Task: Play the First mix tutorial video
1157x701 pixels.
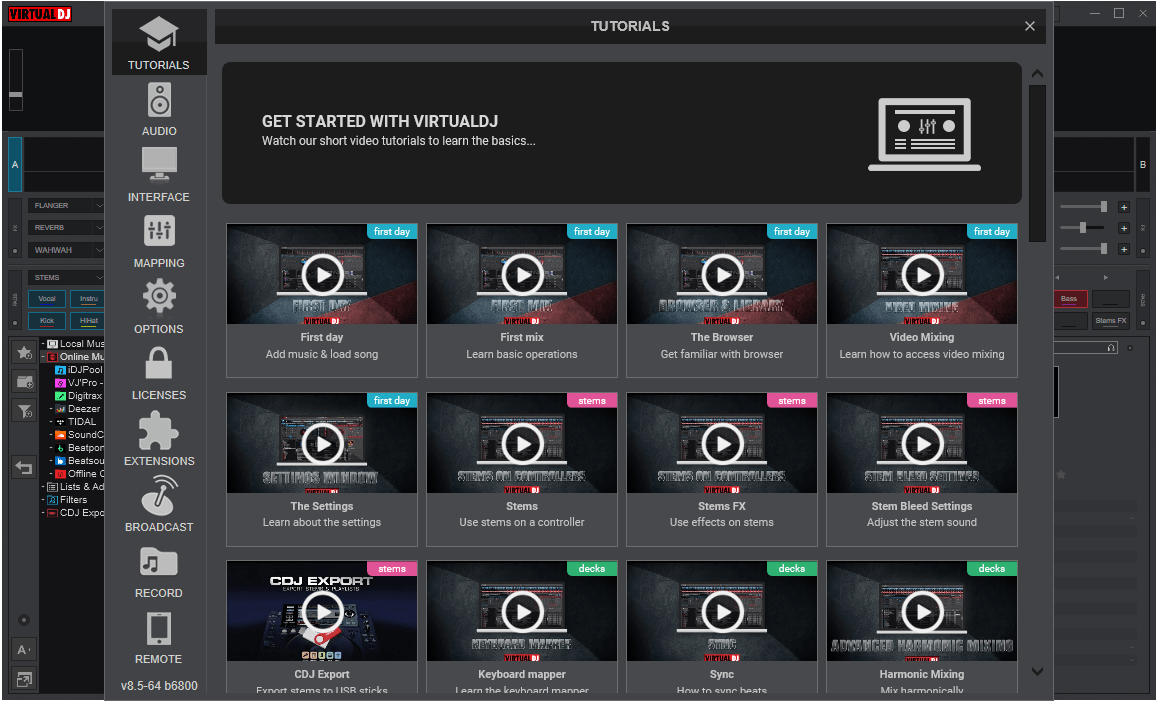Action: coord(522,274)
